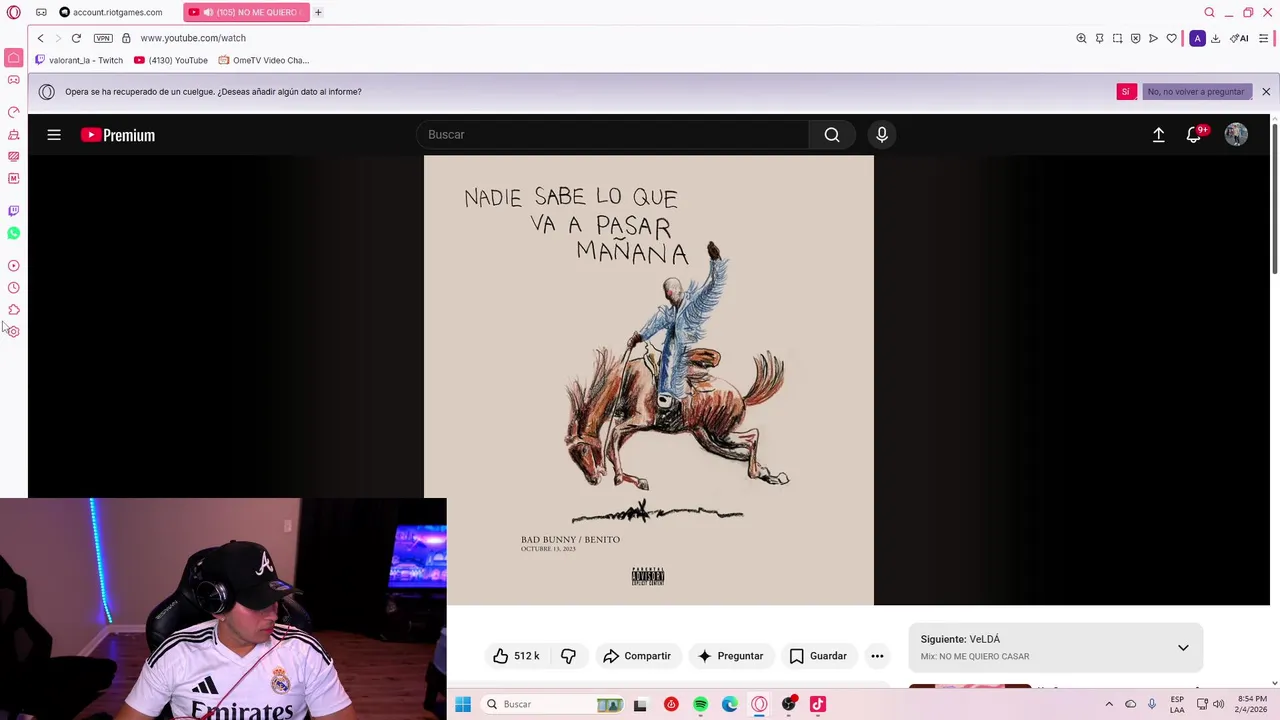Open History clock icon in sidebar
This screenshot has width=1280, height=720.
tap(13, 288)
